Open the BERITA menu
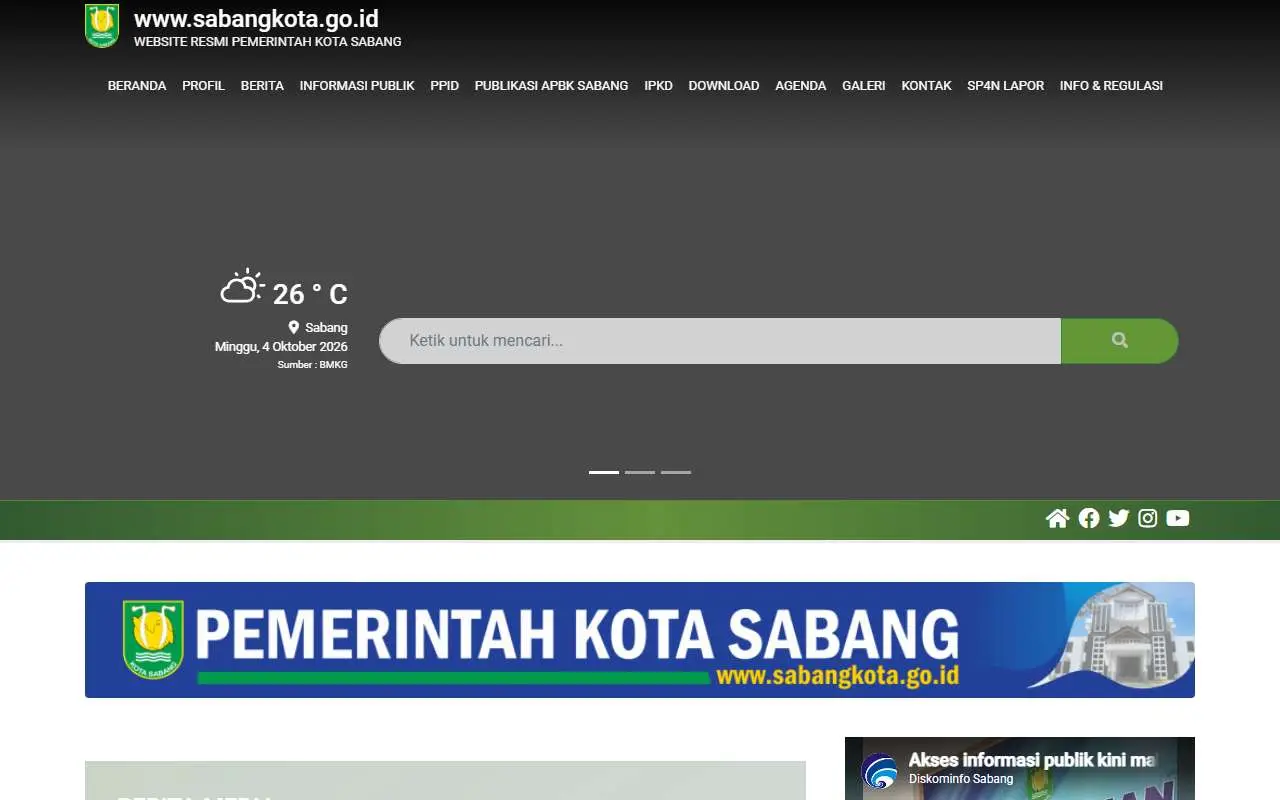Screen dimensions: 1280x800 [262, 86]
